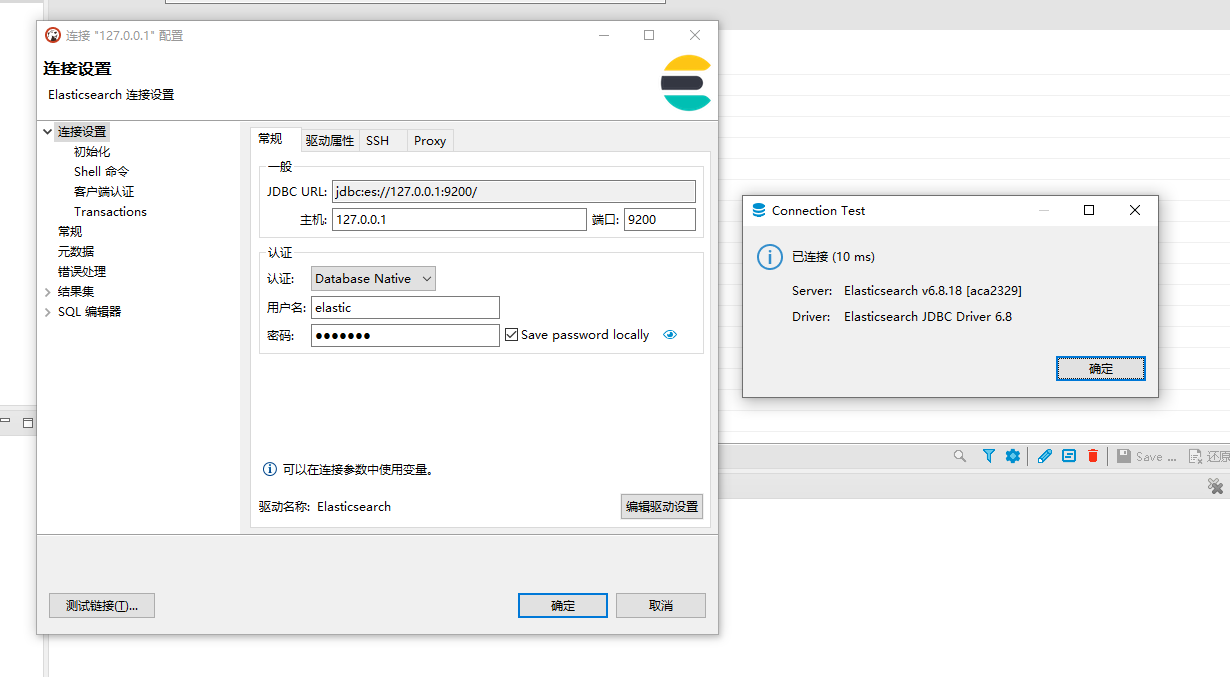
Task: Click the blue pencil edit icon
Action: [x=1045, y=456]
